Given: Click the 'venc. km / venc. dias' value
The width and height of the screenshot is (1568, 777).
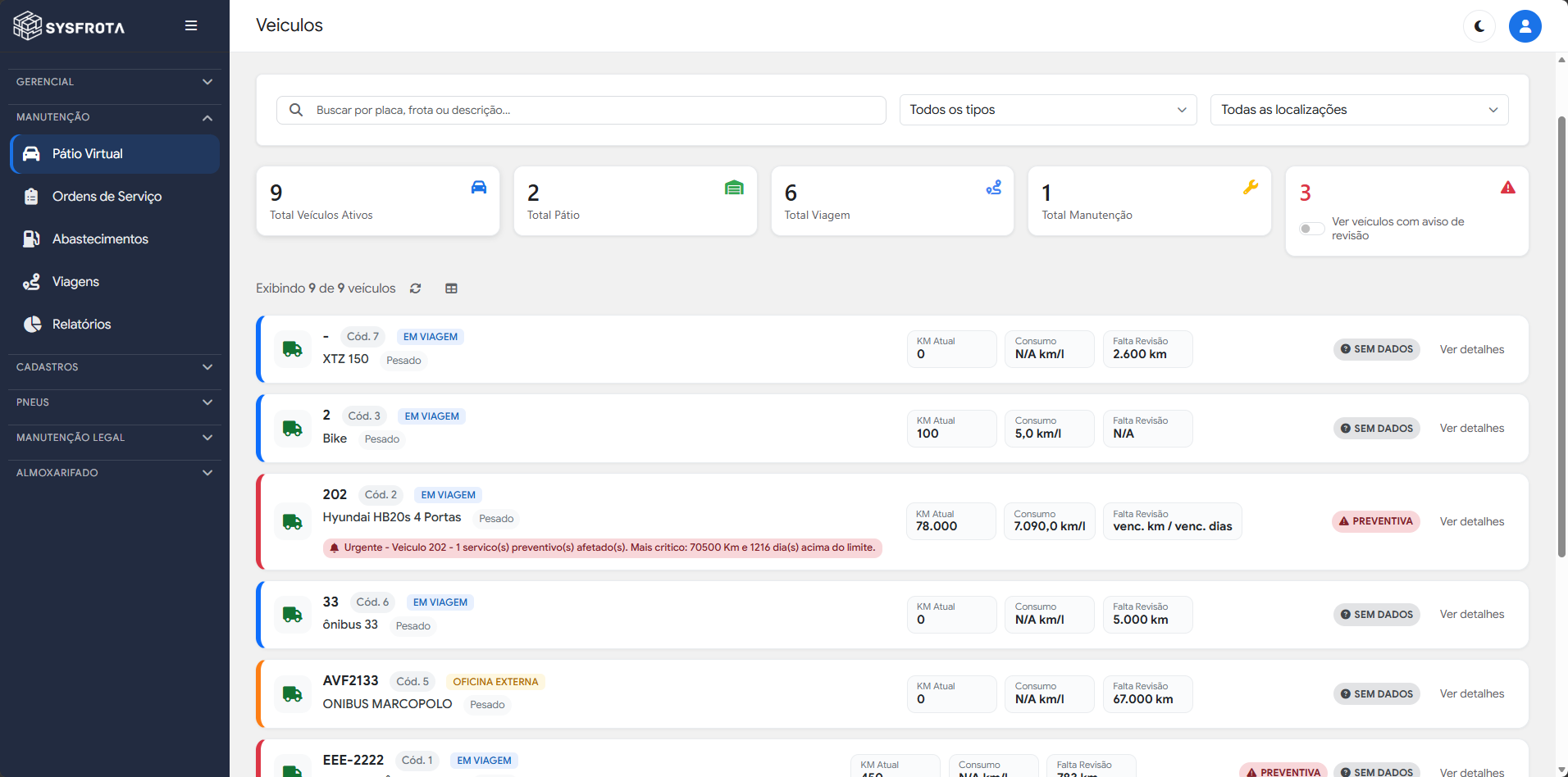Looking at the screenshot, I should pyautogui.click(x=1173, y=526).
